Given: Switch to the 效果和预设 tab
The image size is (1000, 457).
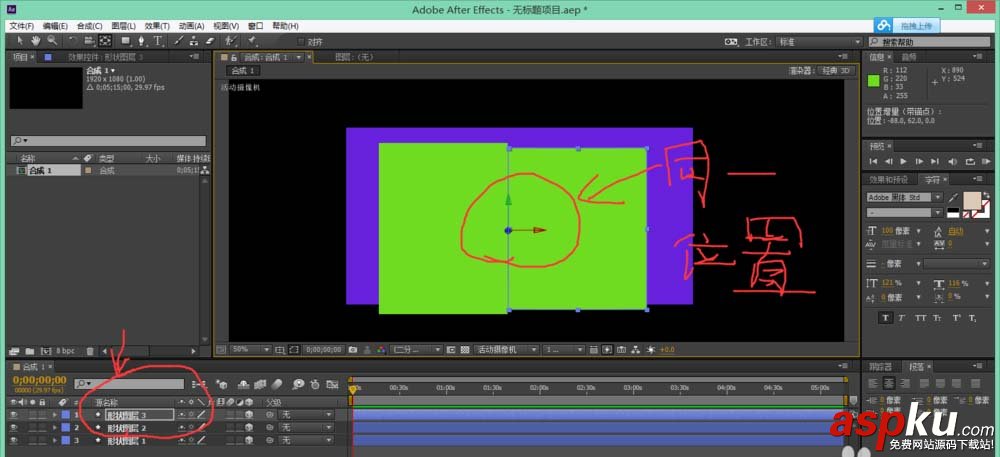Looking at the screenshot, I should click(x=888, y=180).
